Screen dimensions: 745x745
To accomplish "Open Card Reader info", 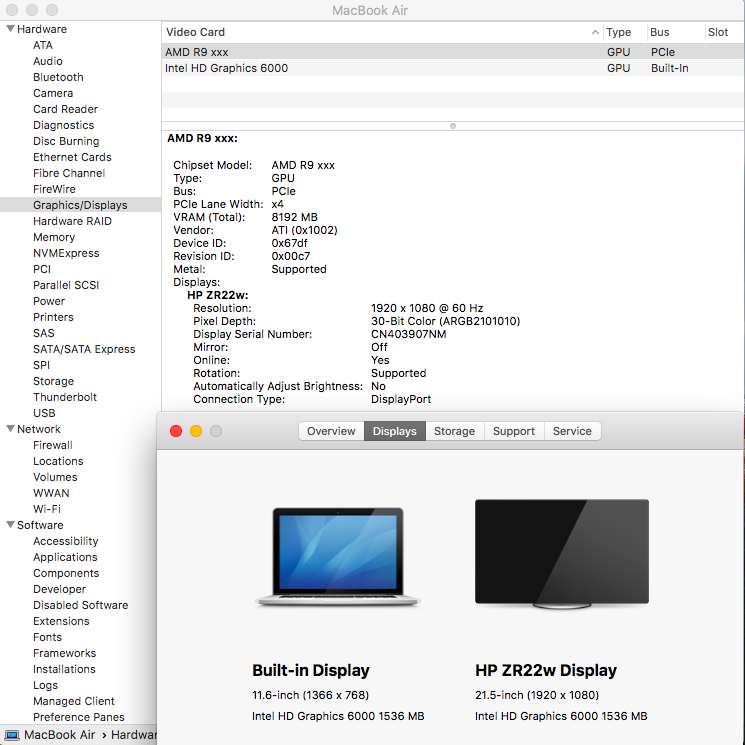I will pyautogui.click(x=65, y=109).
